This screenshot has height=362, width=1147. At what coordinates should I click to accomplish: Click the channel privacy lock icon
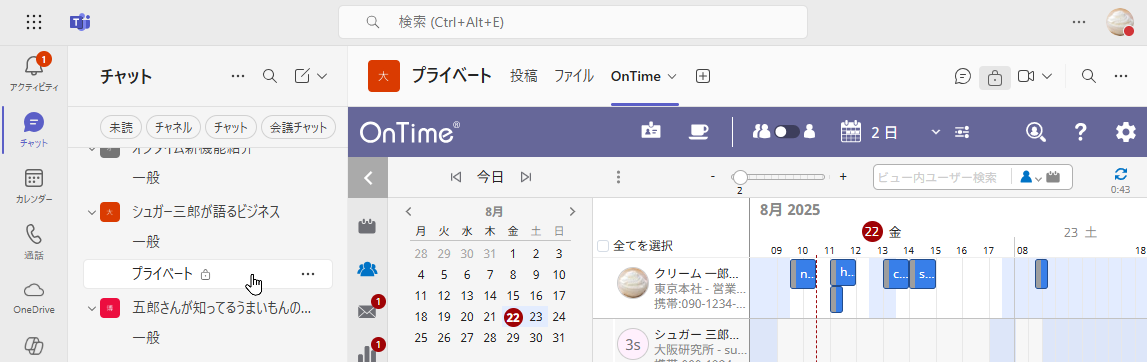(x=995, y=77)
